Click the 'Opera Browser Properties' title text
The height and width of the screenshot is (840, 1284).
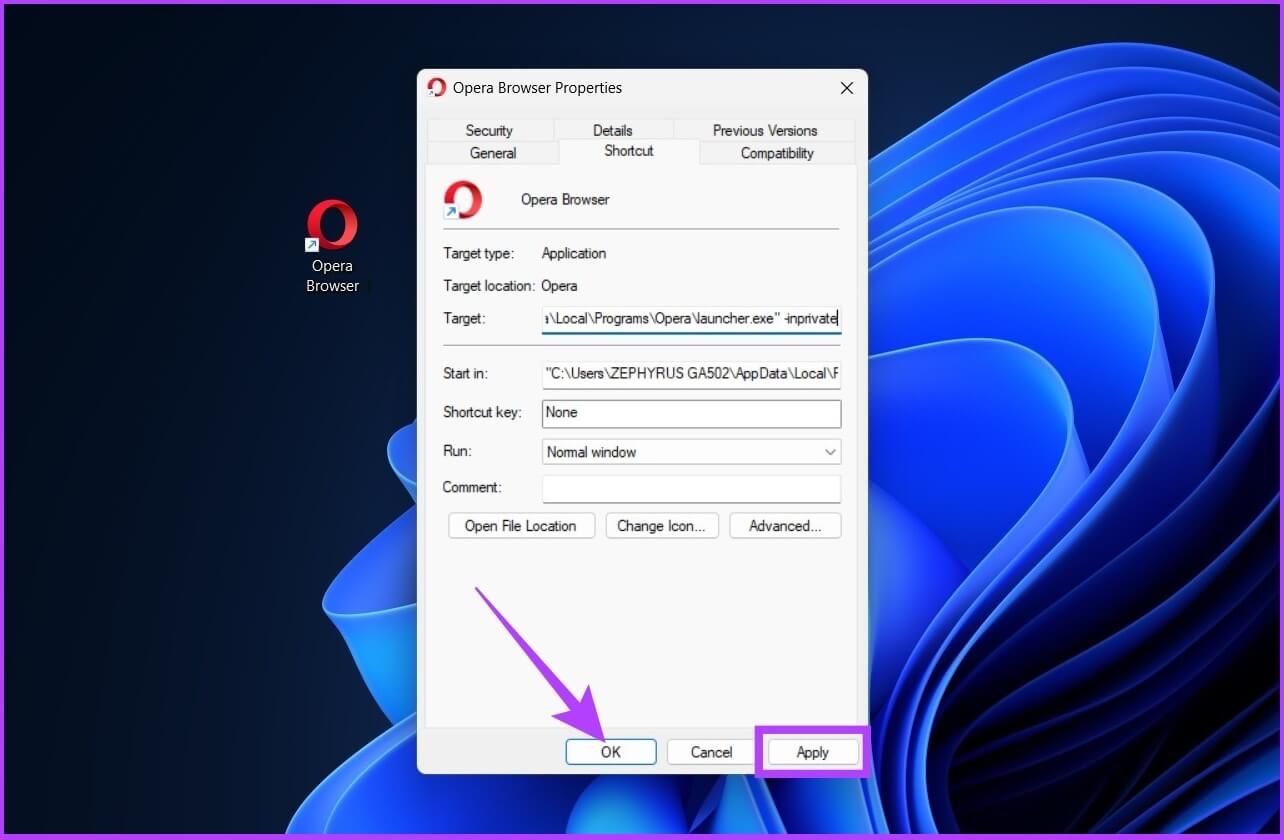[x=537, y=88]
